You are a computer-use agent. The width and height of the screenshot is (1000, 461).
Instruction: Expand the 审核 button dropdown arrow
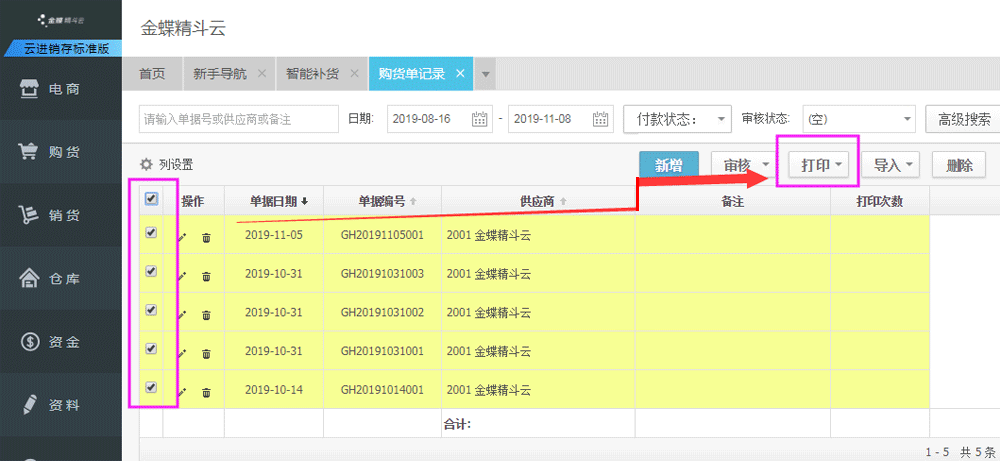767,165
